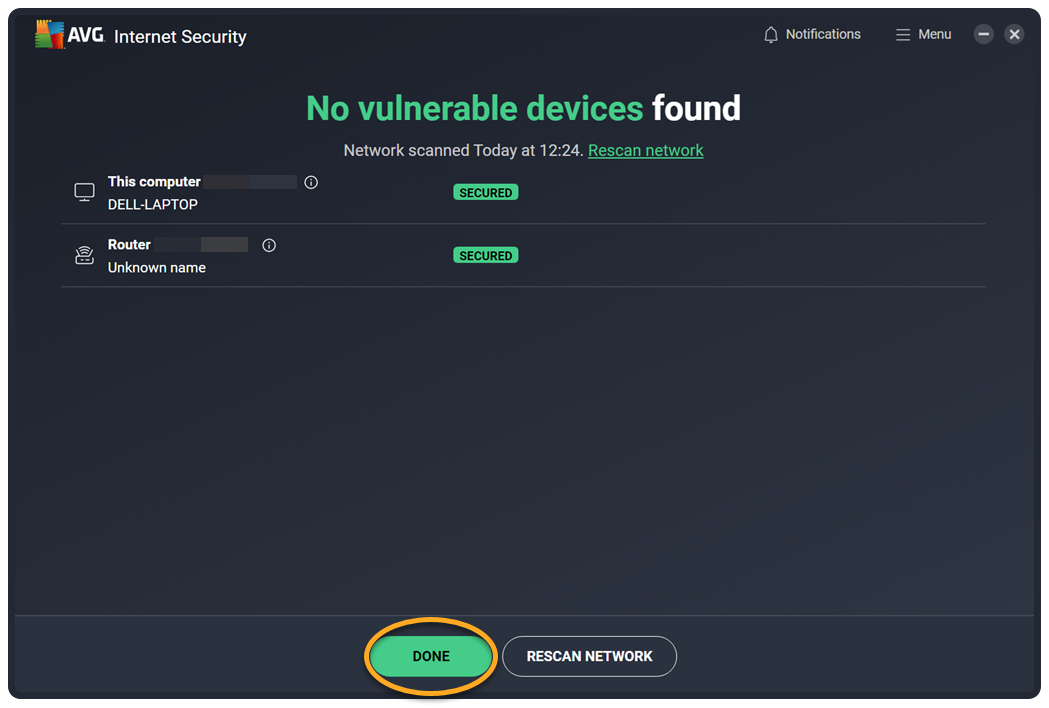
Task: Show info icon details for Router
Action: point(269,245)
